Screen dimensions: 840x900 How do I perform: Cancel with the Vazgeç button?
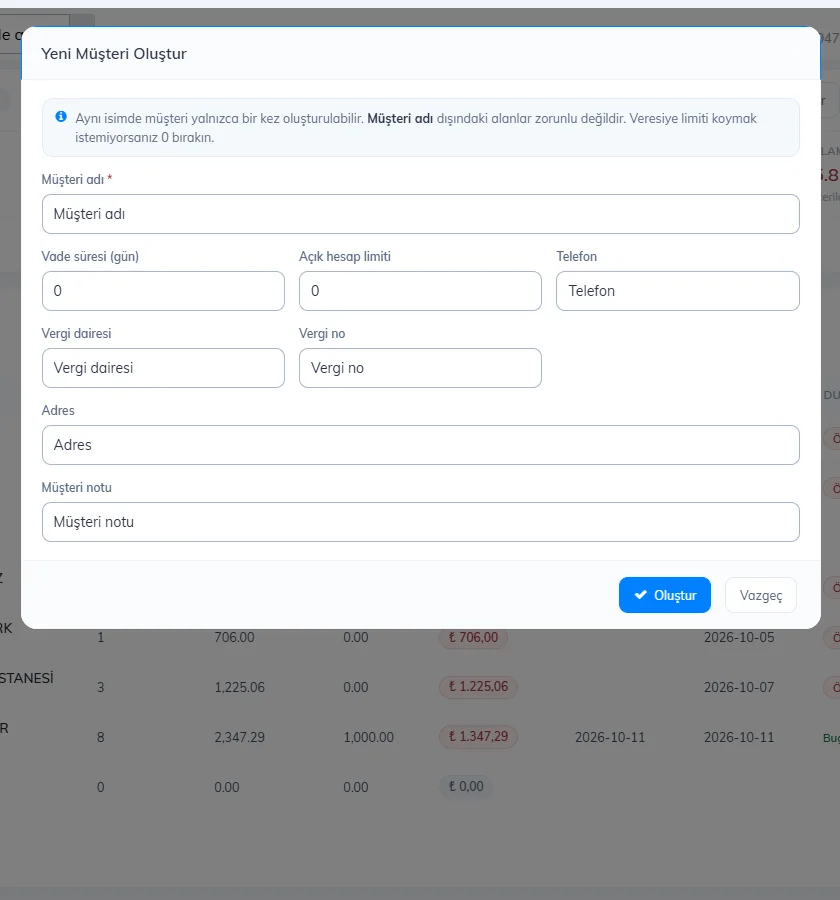click(x=761, y=595)
